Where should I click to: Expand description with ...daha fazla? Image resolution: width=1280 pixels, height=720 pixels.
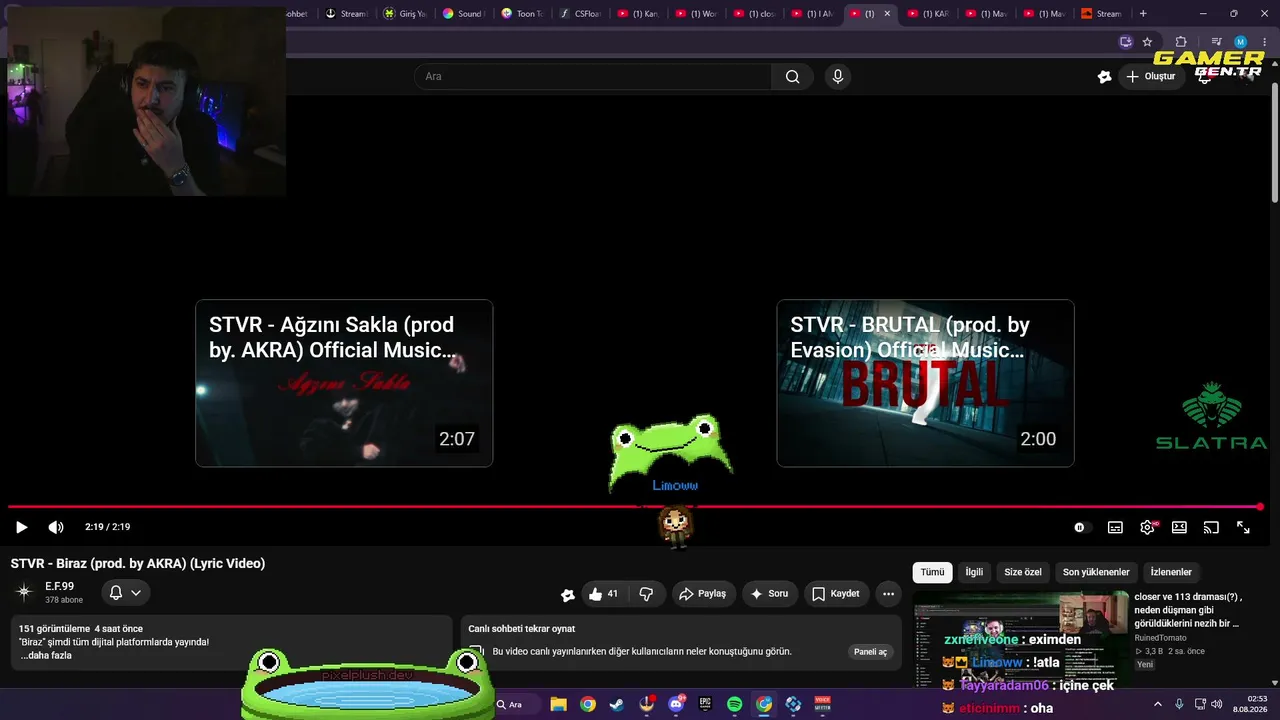pyautogui.click(x=46, y=656)
